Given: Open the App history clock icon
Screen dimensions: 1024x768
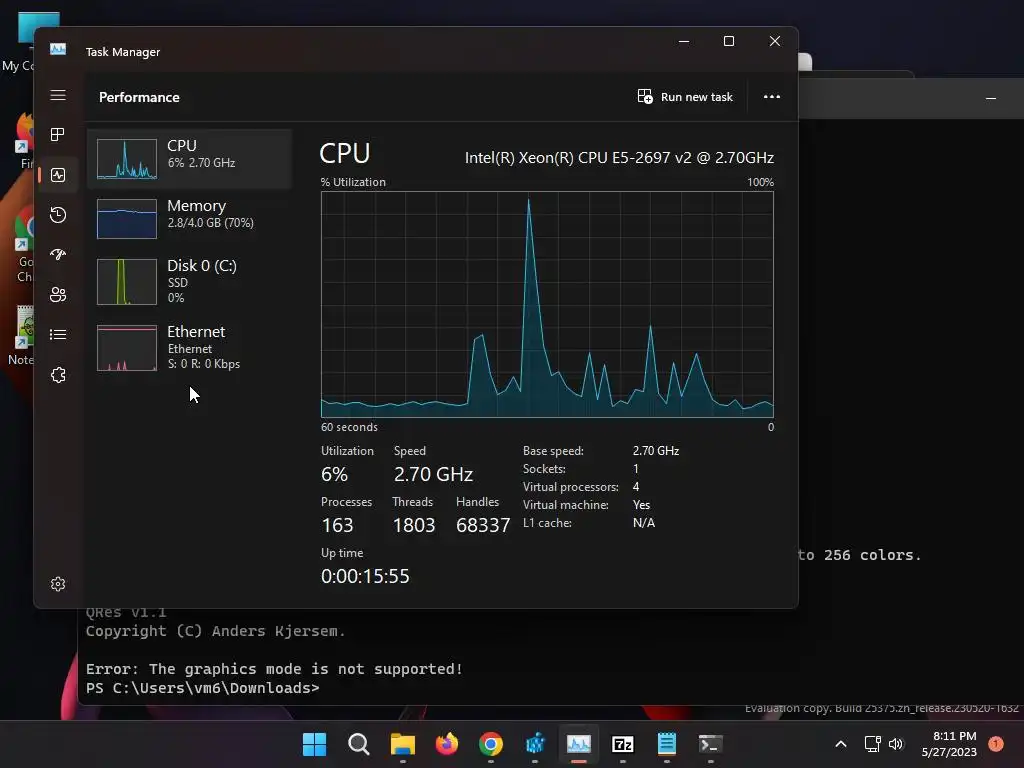Looking at the screenshot, I should [58, 215].
